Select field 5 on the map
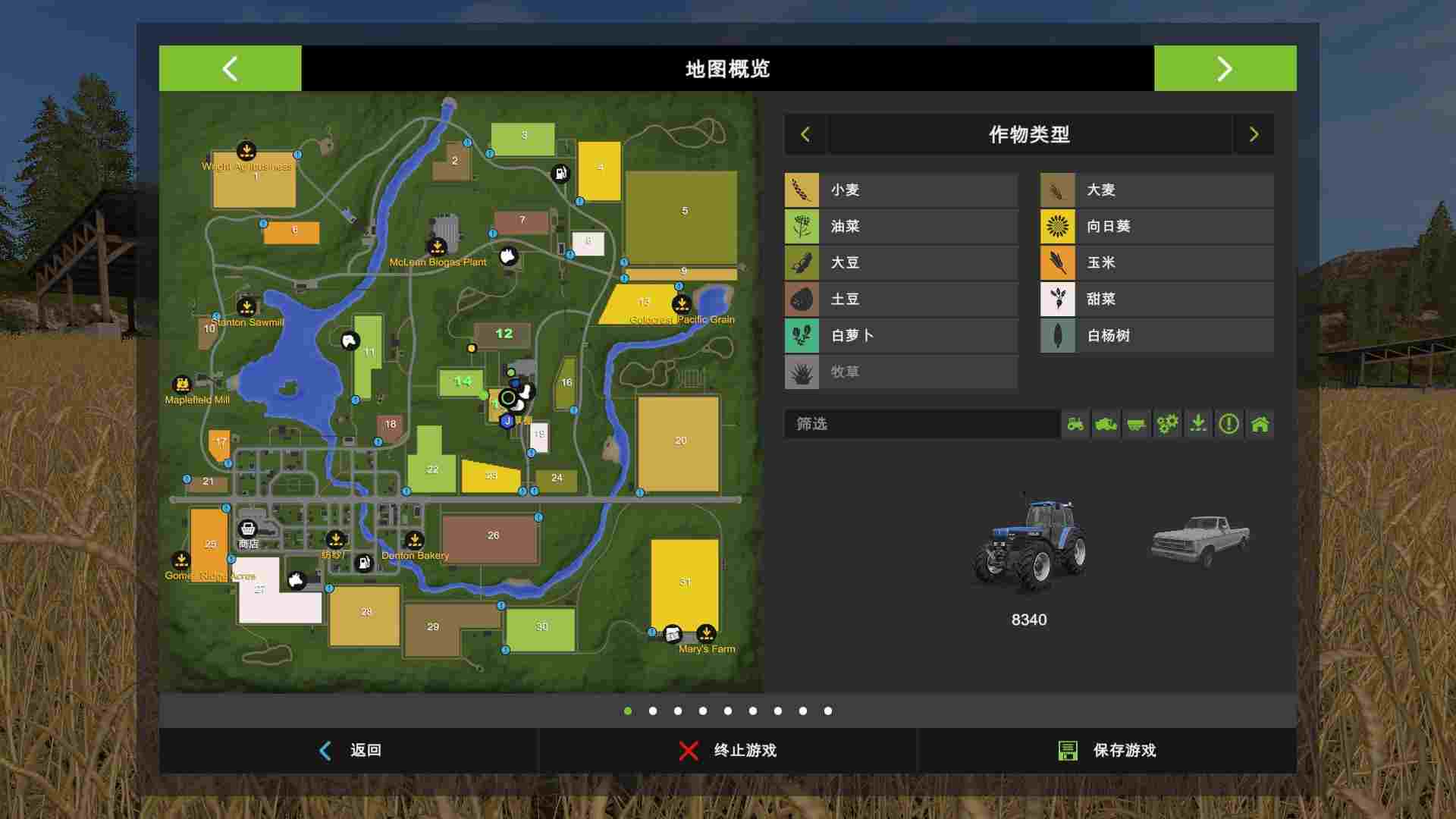 click(x=681, y=218)
